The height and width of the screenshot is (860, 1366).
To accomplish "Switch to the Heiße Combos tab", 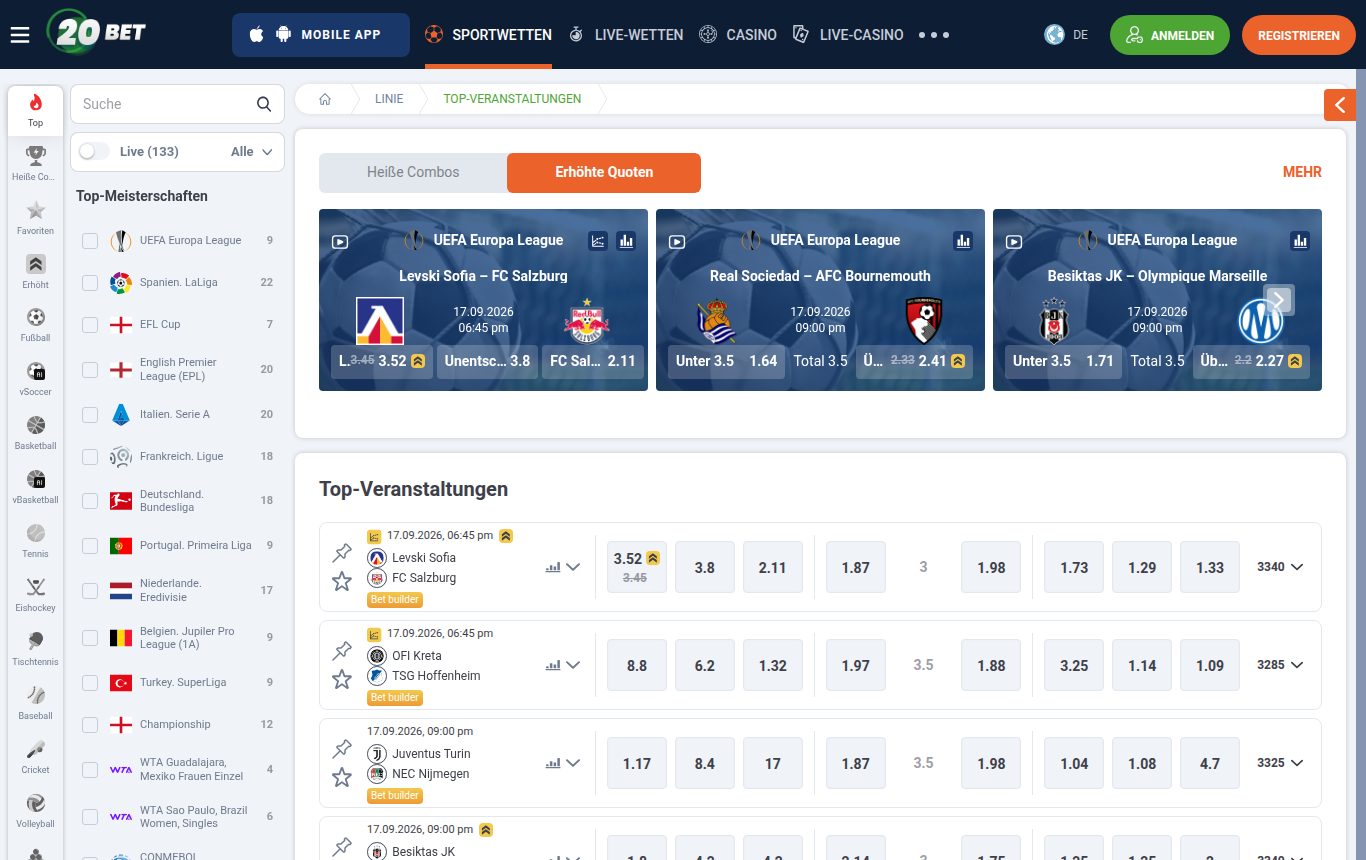I will pos(413,172).
